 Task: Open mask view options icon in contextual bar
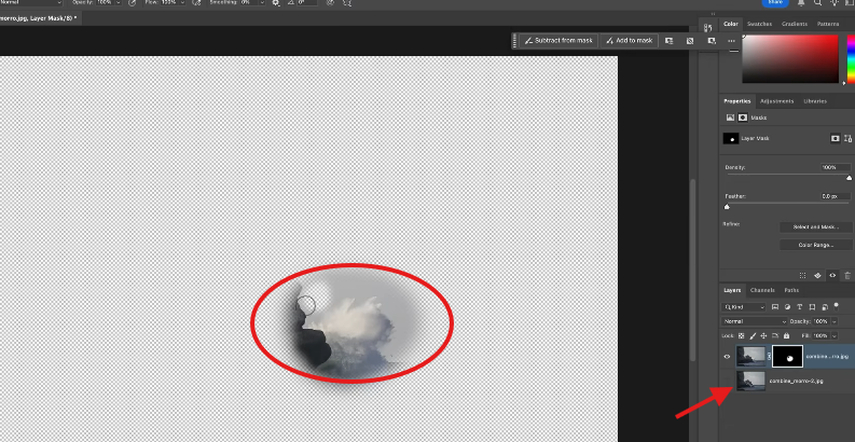point(669,41)
